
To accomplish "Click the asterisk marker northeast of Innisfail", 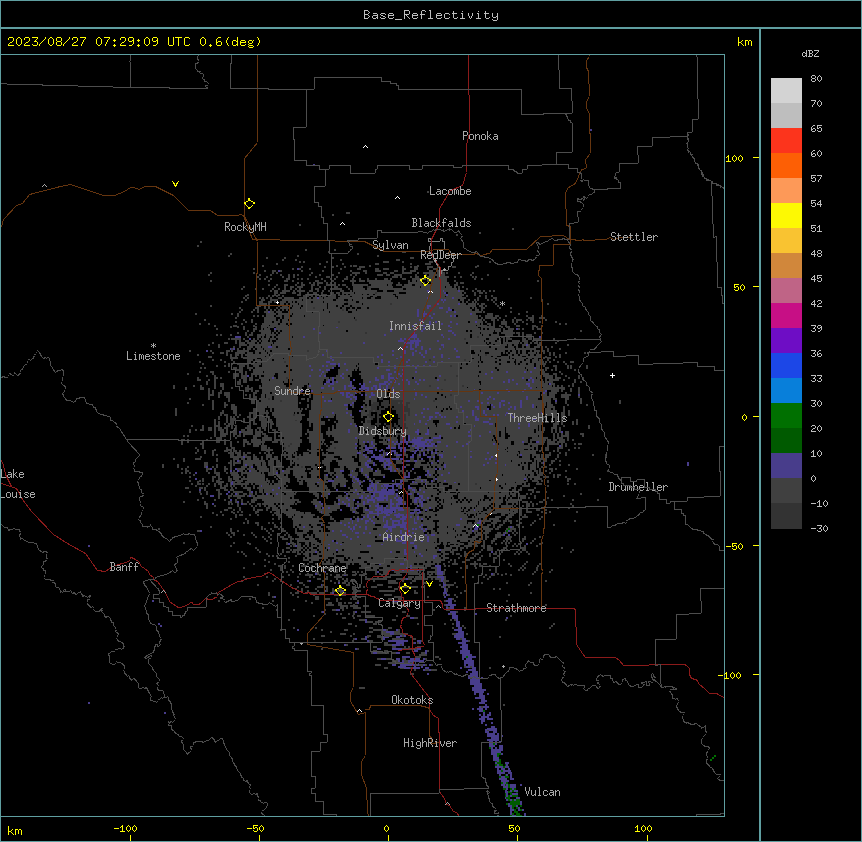I will click(502, 304).
